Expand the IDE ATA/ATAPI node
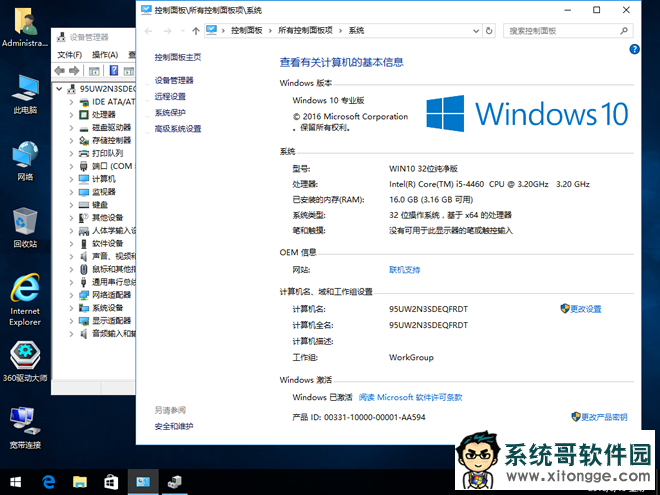The width and height of the screenshot is (660, 495). pos(71,102)
